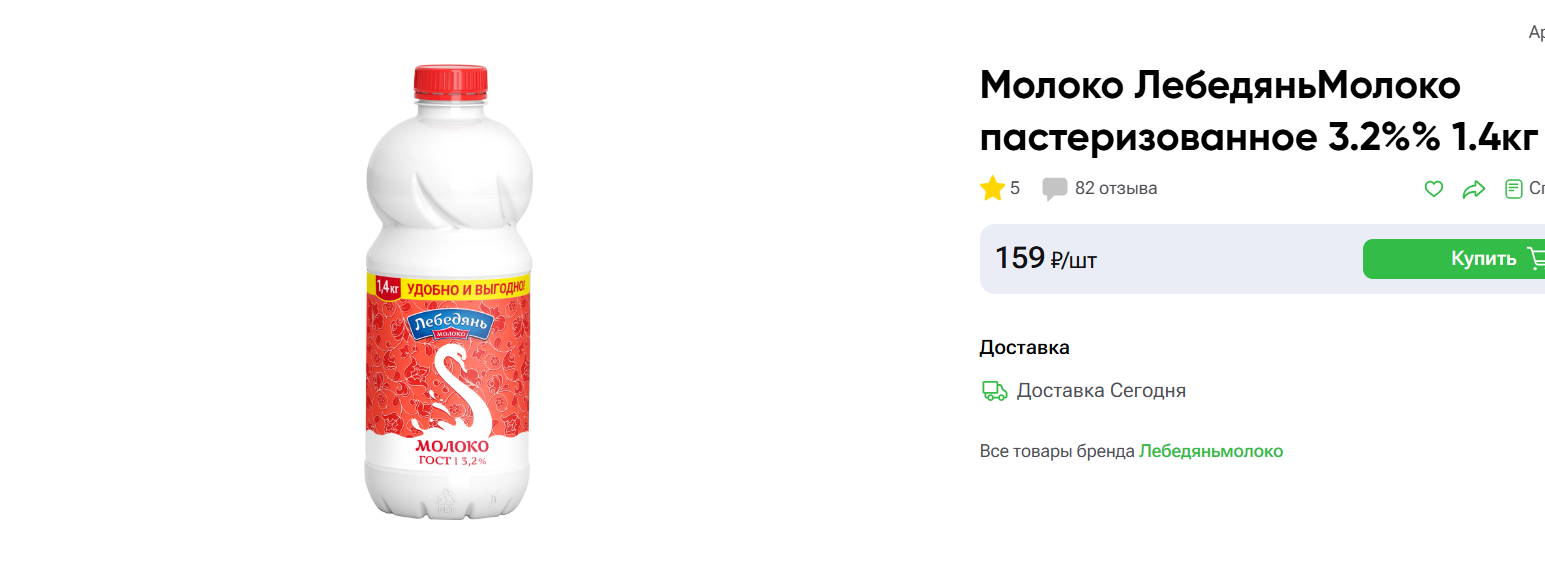Click the green delivery truck icon

click(994, 391)
